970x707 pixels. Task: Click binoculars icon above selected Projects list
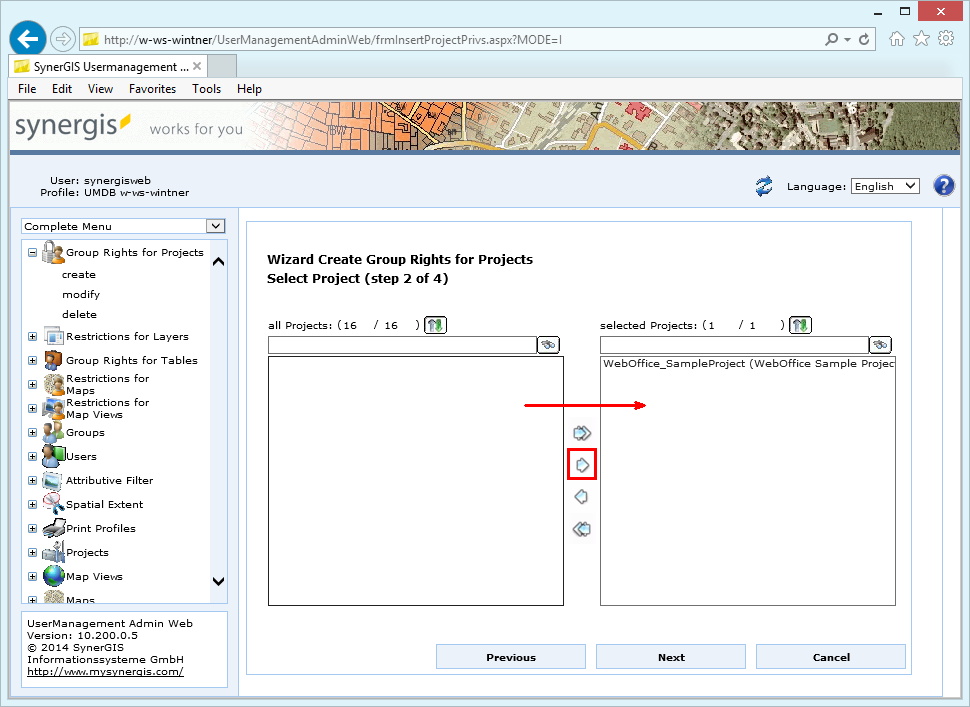(x=880, y=344)
